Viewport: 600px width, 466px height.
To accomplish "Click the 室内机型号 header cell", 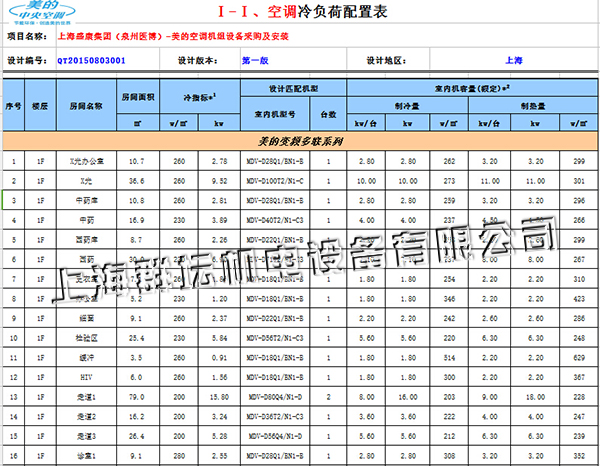I will coord(275,114).
